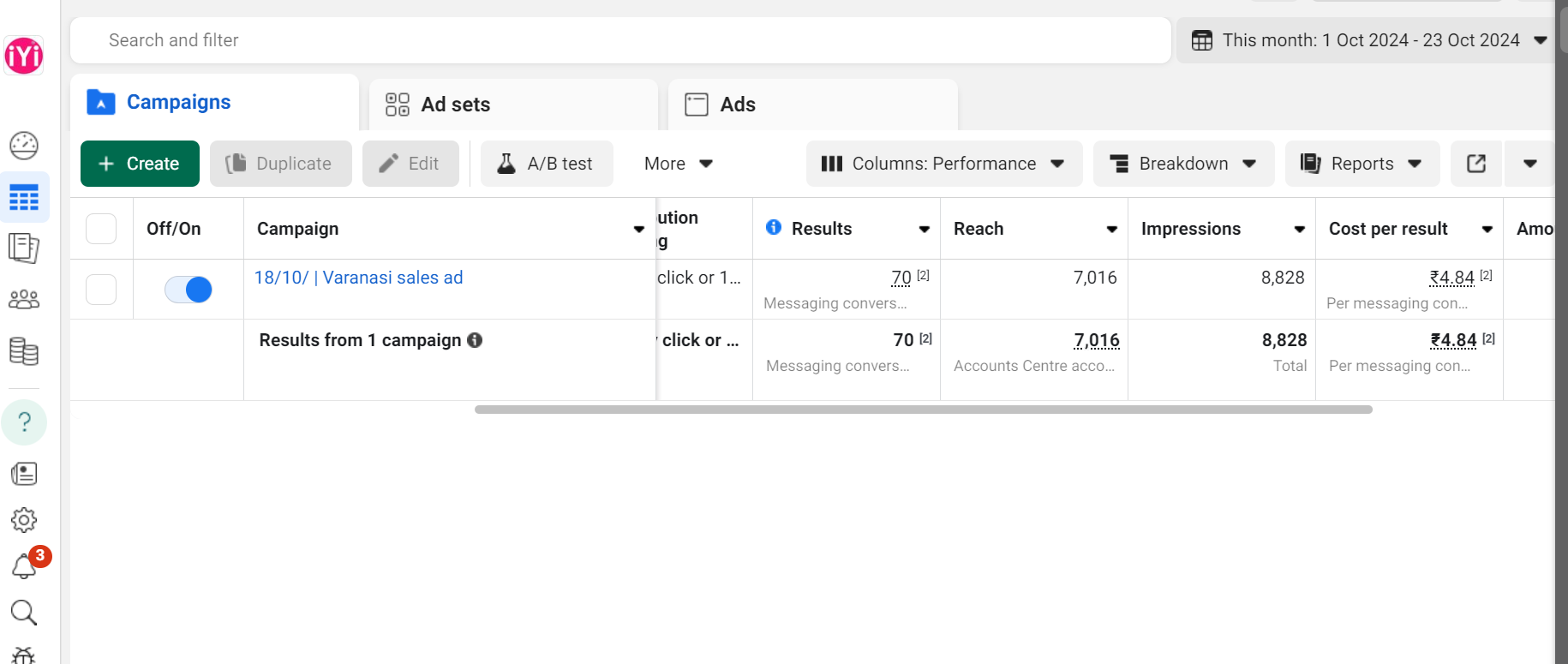Check the select-all campaigns header checkbox
Screen dimensions: 1568x664
point(101,229)
